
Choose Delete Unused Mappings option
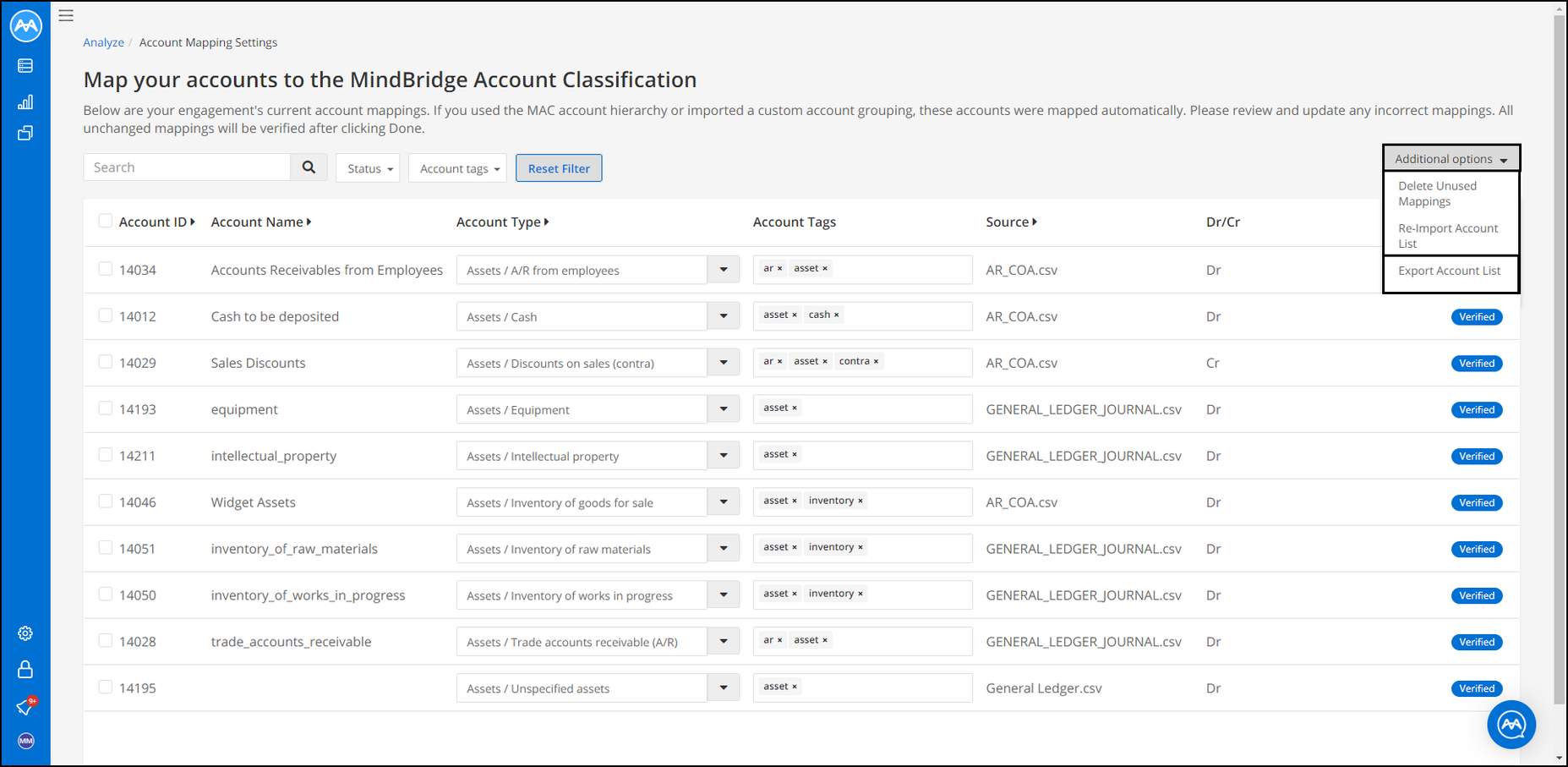[x=1437, y=194]
